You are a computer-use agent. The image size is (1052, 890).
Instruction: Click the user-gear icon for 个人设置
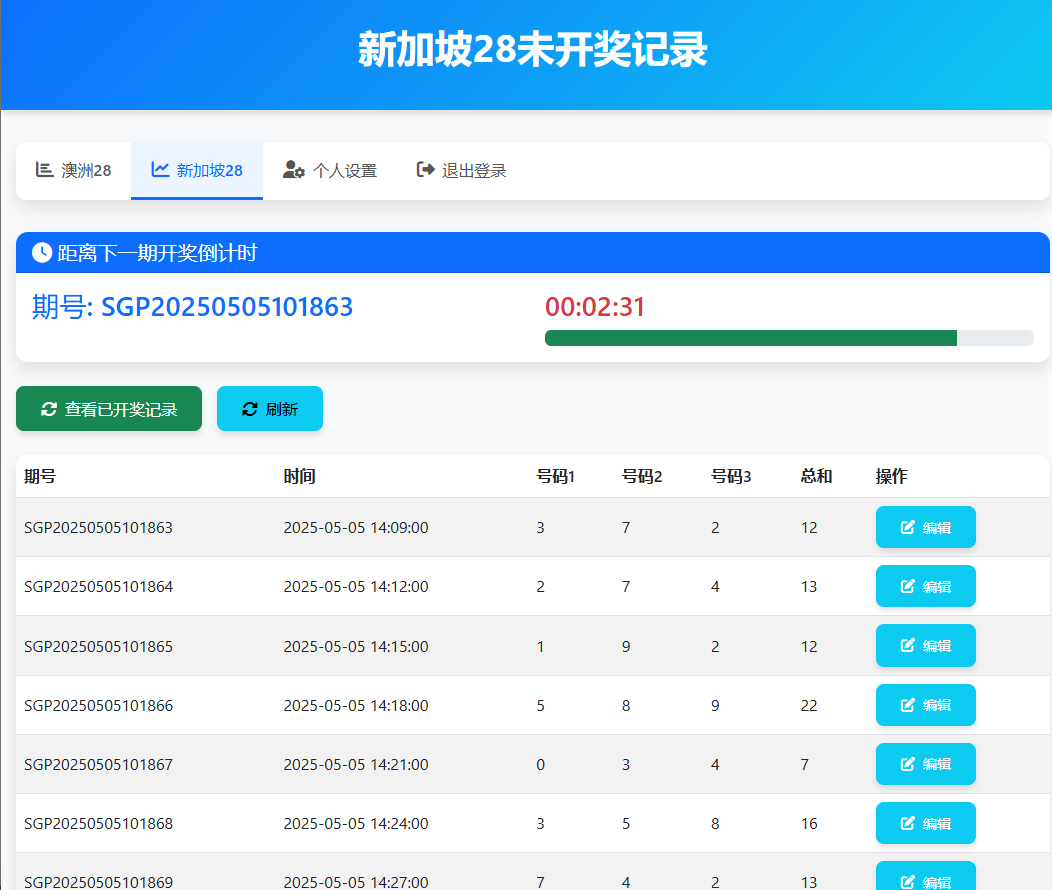tap(293, 170)
